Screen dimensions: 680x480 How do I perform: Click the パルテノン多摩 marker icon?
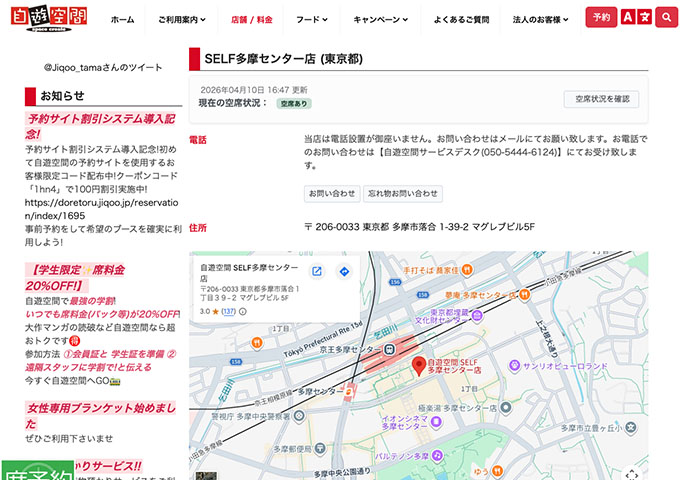pos(437,456)
